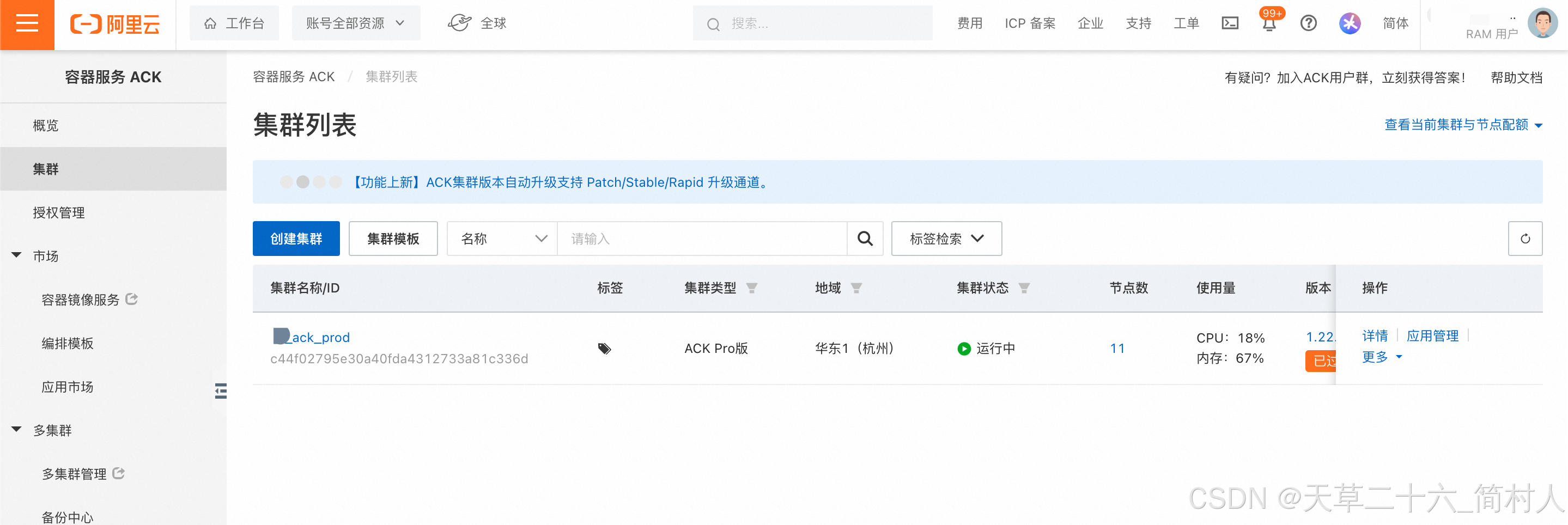Open 详情 for ack_prod
The width and height of the screenshot is (1568, 525).
(1375, 336)
